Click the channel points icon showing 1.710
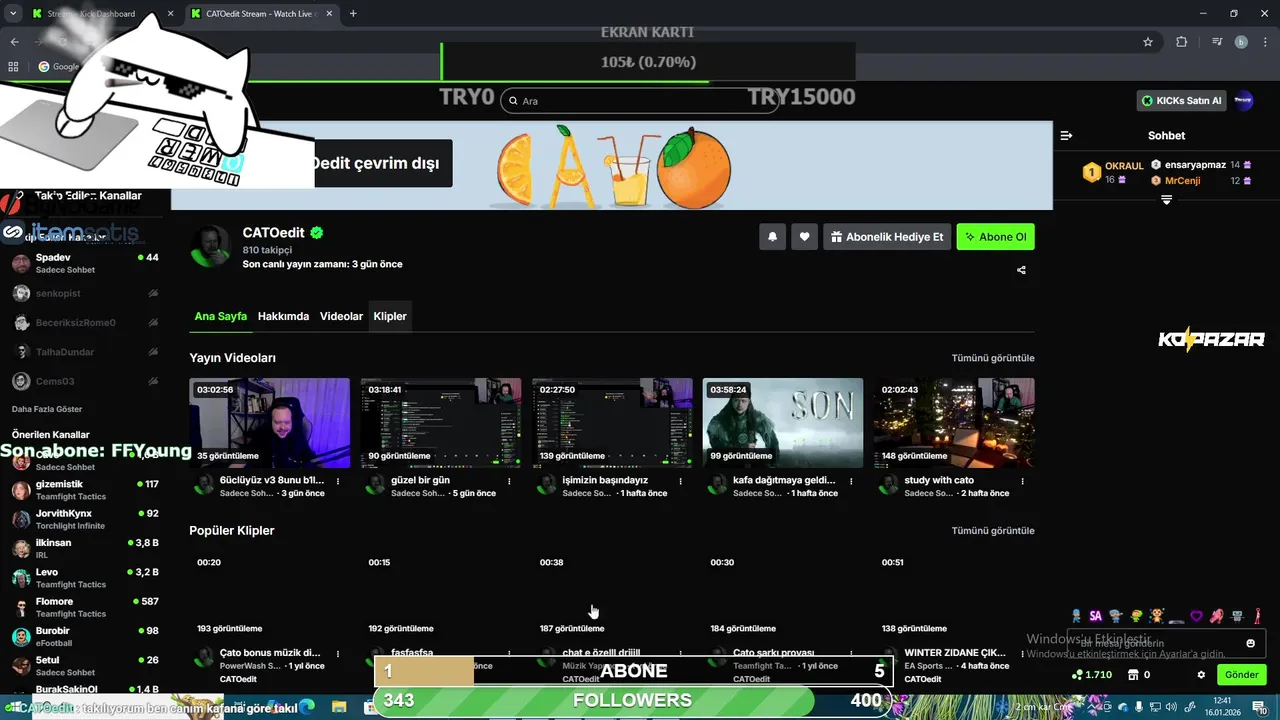The image size is (1280, 720). click(x=1076, y=675)
